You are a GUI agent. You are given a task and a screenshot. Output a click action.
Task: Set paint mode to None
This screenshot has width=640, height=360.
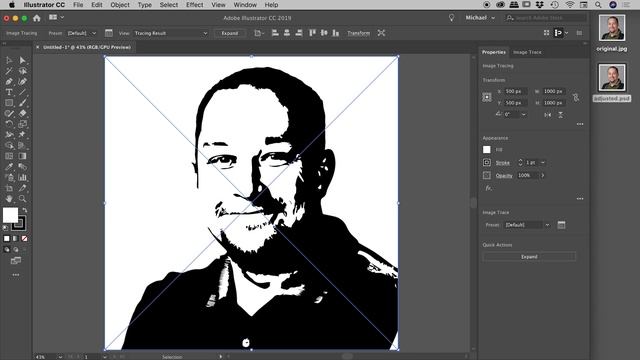click(x=24, y=238)
